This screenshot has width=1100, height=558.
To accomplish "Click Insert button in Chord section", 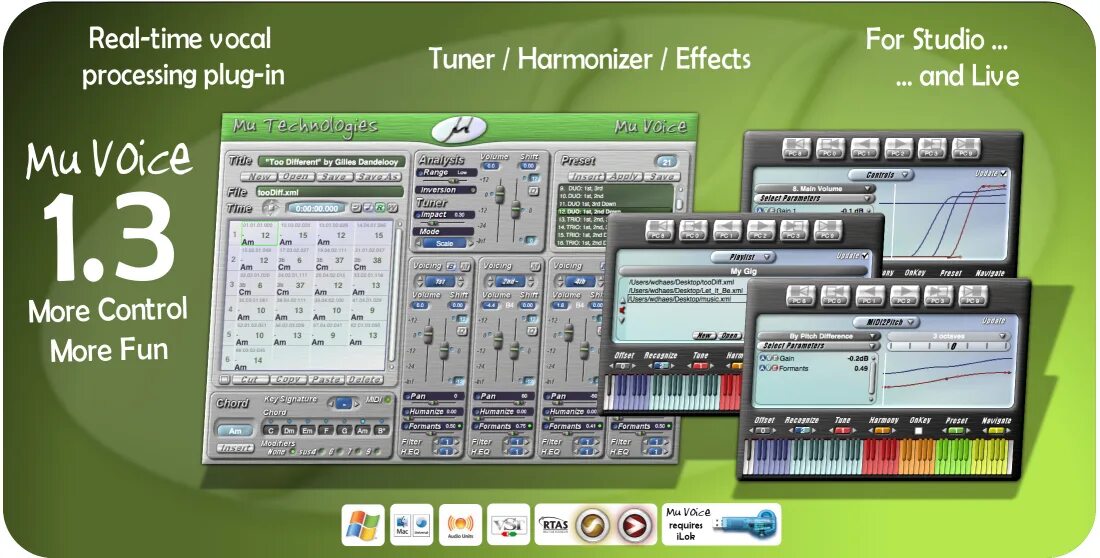I will 235,449.
